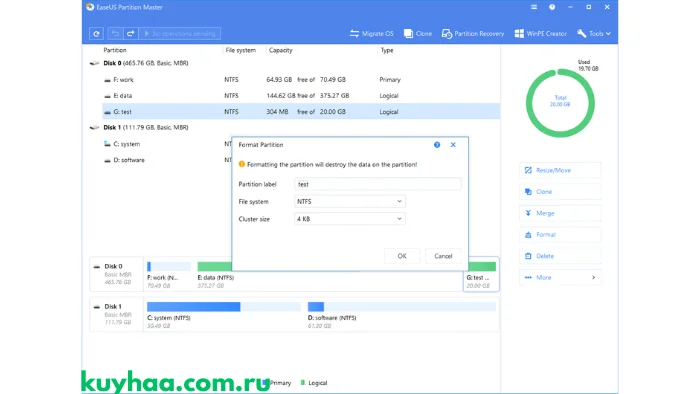
Task: Collapse the Disk 1 tree header
Action: click(x=139, y=127)
